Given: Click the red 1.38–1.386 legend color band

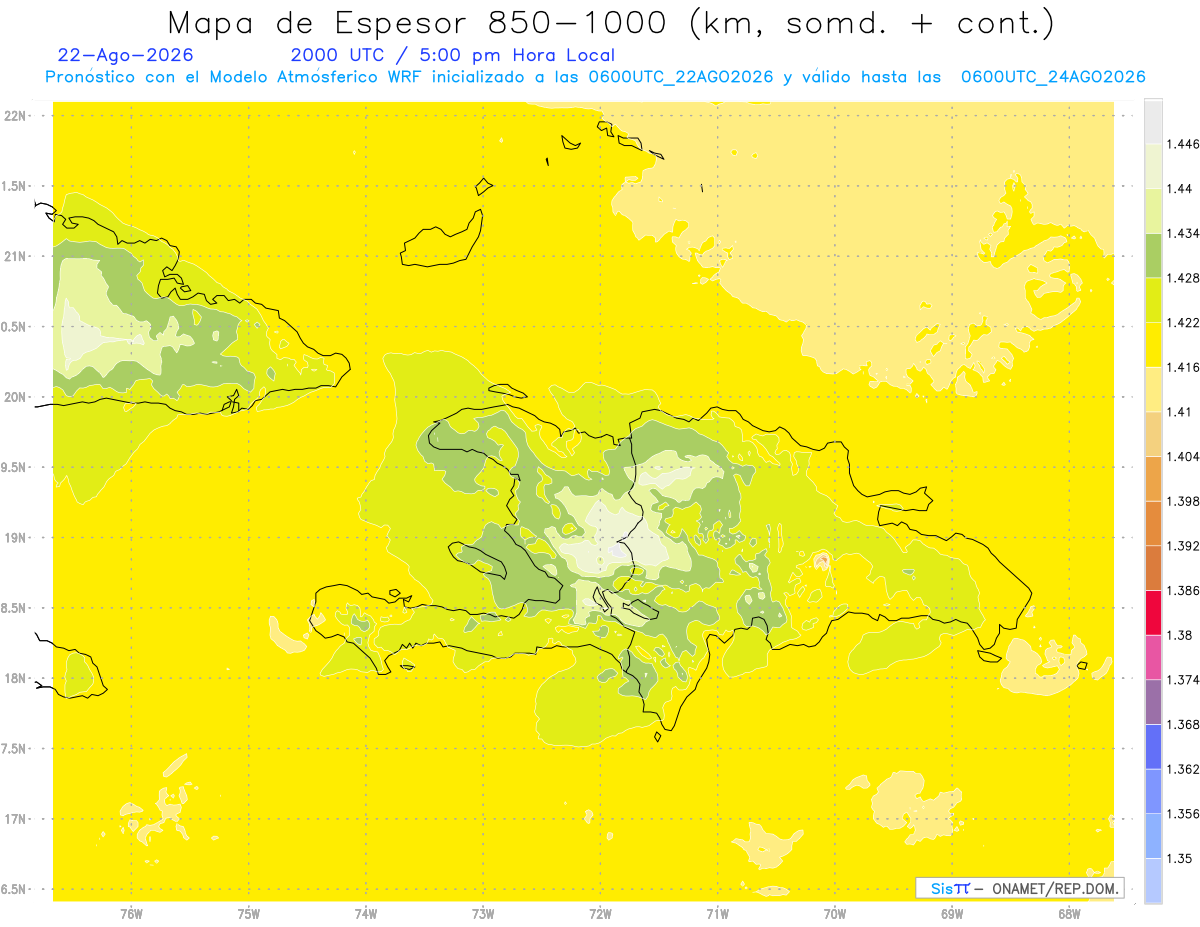Looking at the screenshot, I should tap(1153, 613).
